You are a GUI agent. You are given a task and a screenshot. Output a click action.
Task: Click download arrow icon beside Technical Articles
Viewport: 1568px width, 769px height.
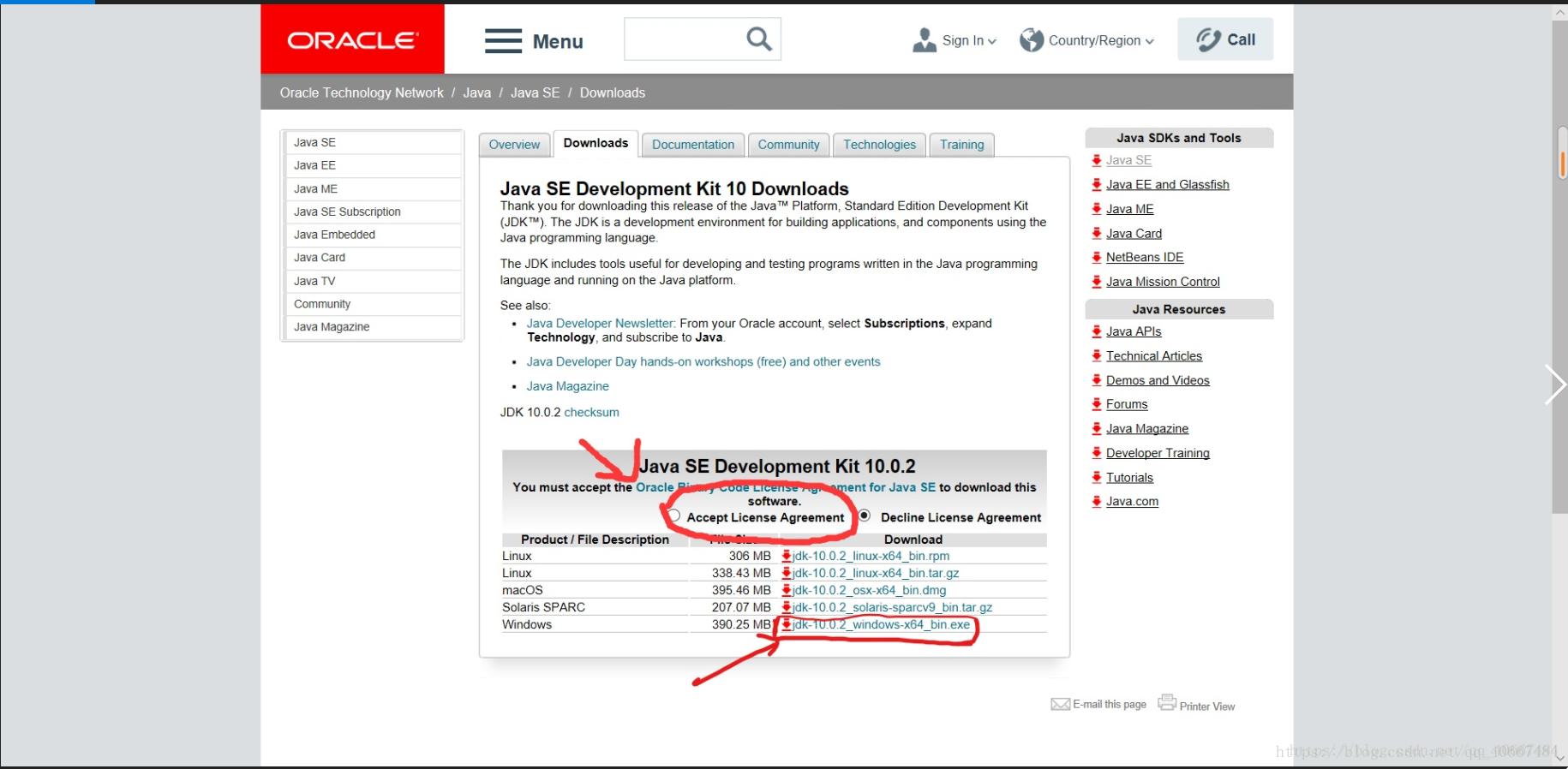point(1097,355)
